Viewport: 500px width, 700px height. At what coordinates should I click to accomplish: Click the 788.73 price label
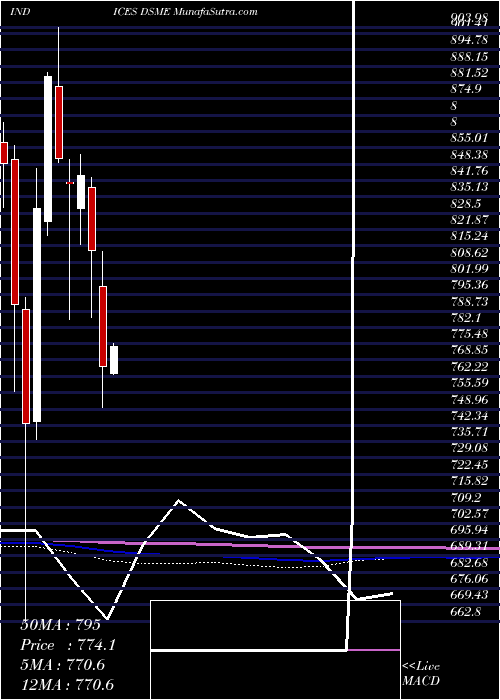pos(469,302)
